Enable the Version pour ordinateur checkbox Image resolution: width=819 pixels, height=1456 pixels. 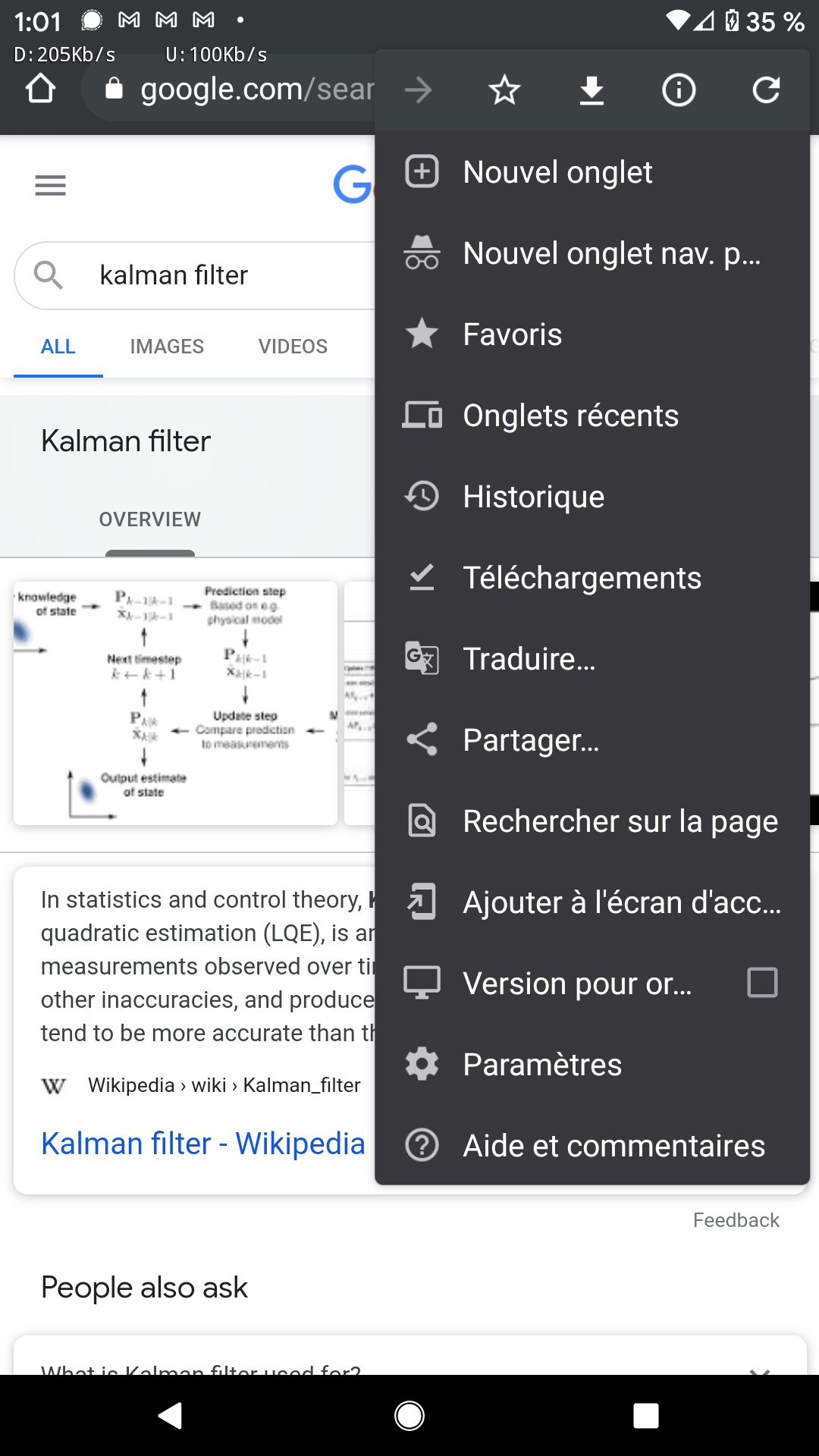pyautogui.click(x=762, y=983)
